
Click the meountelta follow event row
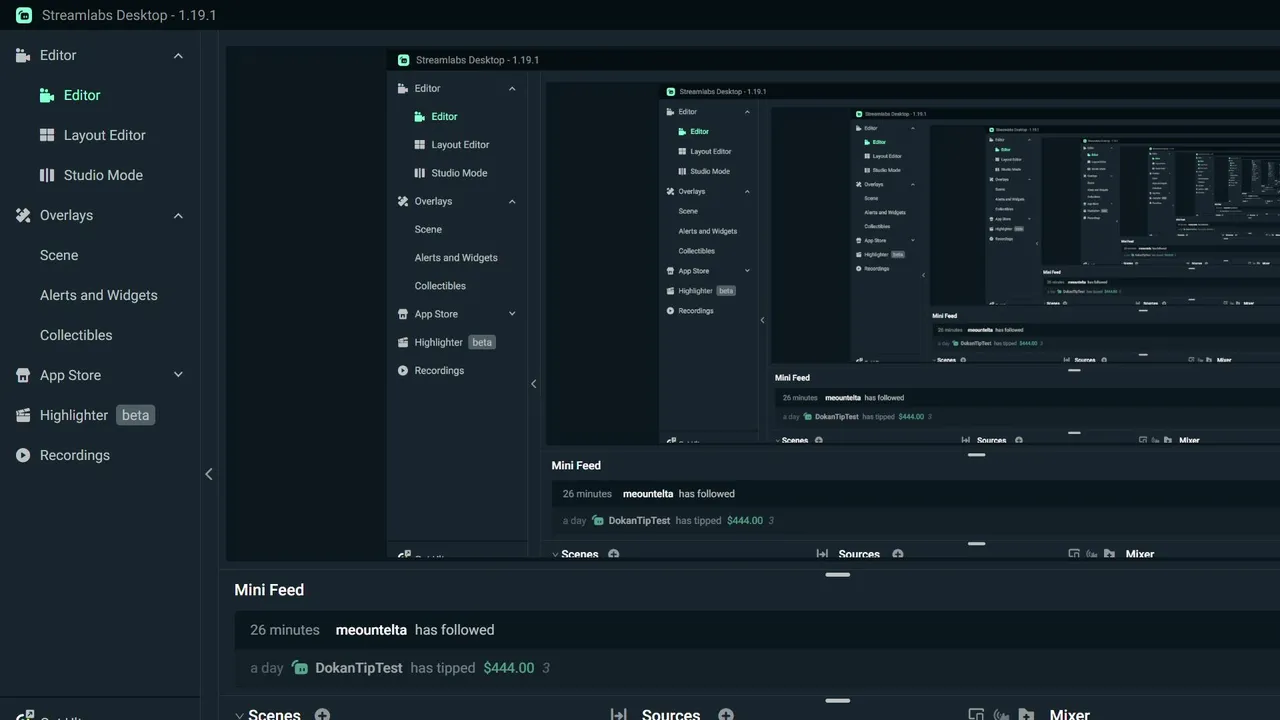tap(757, 630)
